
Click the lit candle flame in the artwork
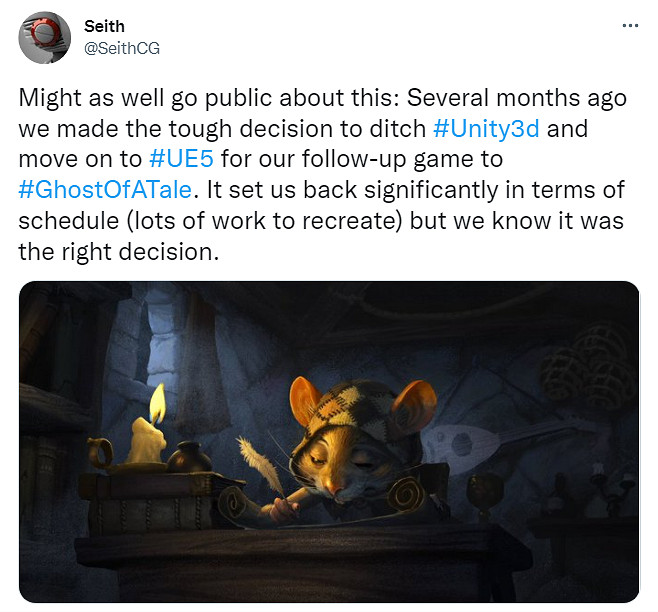pyautogui.click(x=158, y=403)
